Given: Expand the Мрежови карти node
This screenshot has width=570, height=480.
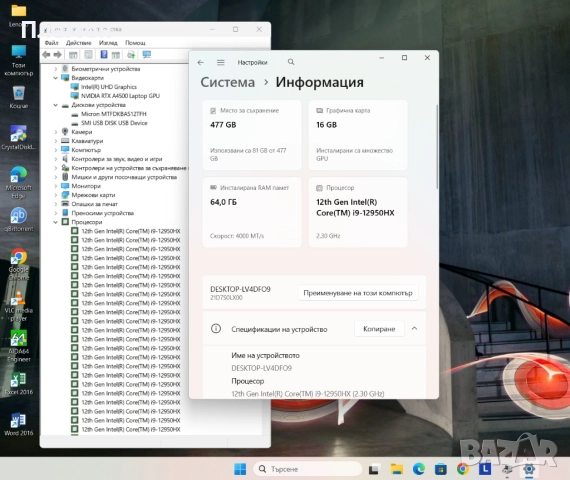Looking at the screenshot, I should (x=56, y=195).
